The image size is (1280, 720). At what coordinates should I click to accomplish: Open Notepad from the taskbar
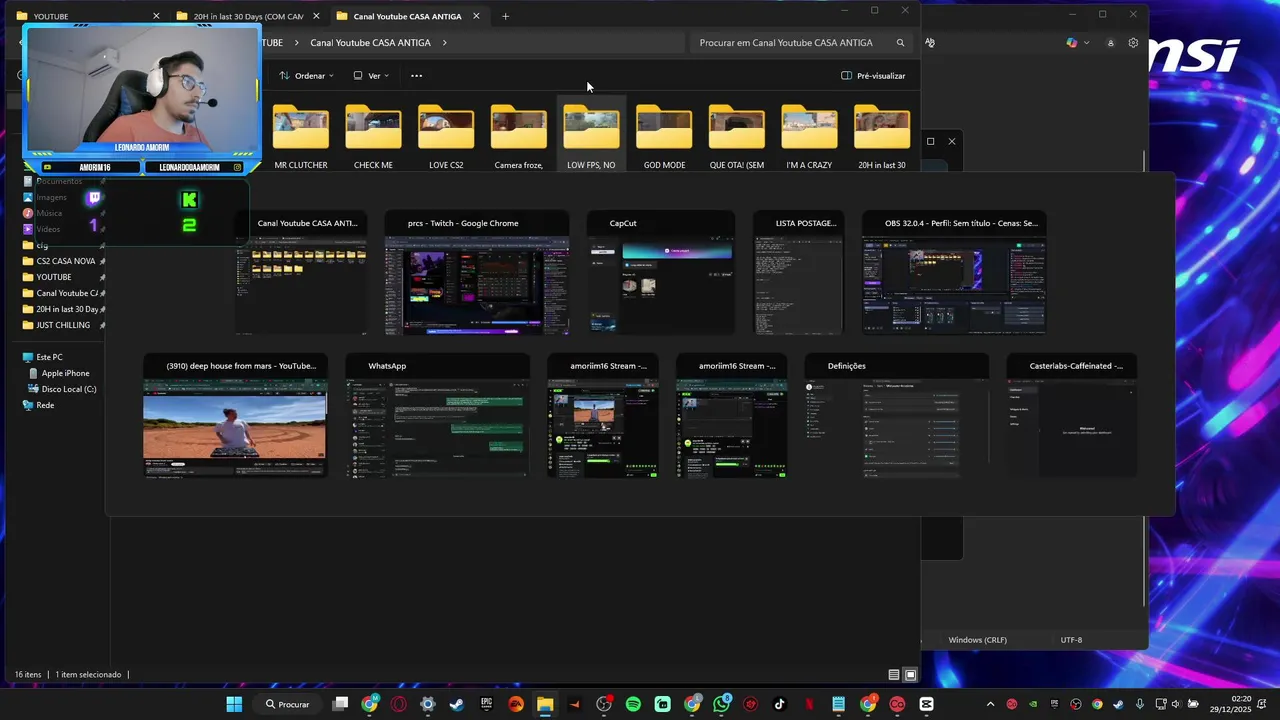838,704
